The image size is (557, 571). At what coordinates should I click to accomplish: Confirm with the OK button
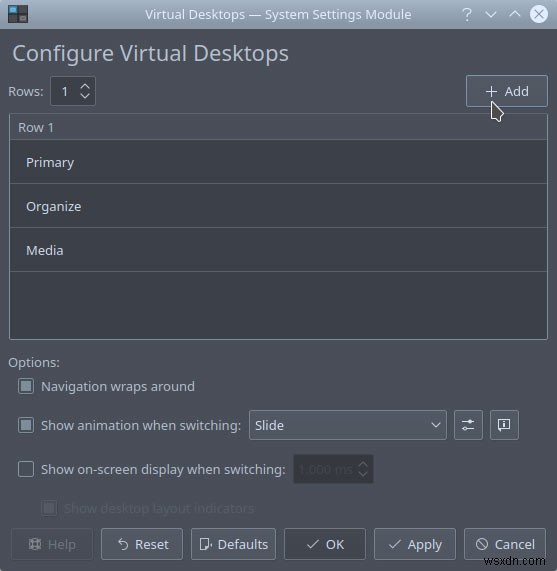325,544
